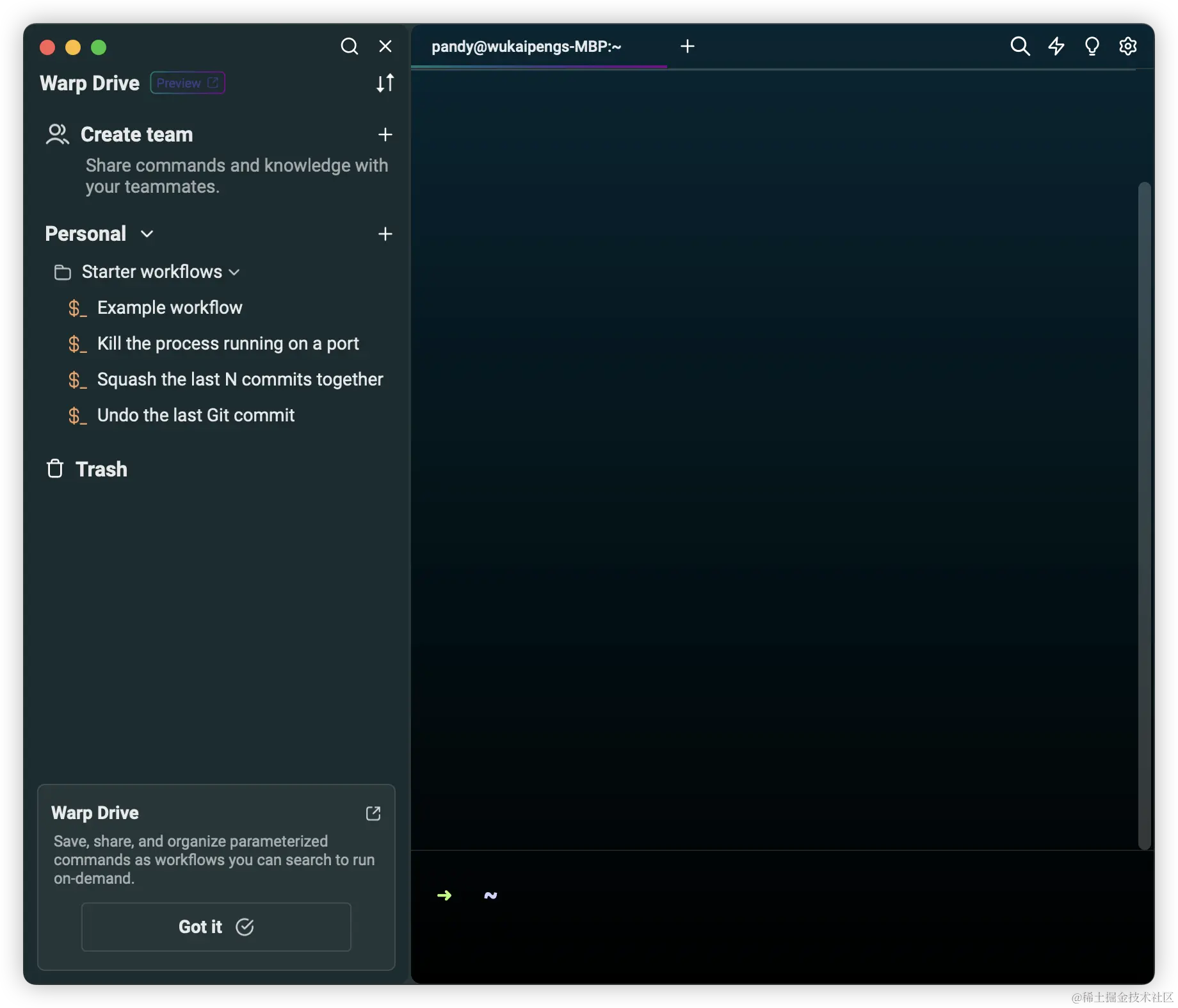Collapse the Starter workflows folder chevron
Screen dimensions: 1178x1008
click(x=234, y=272)
